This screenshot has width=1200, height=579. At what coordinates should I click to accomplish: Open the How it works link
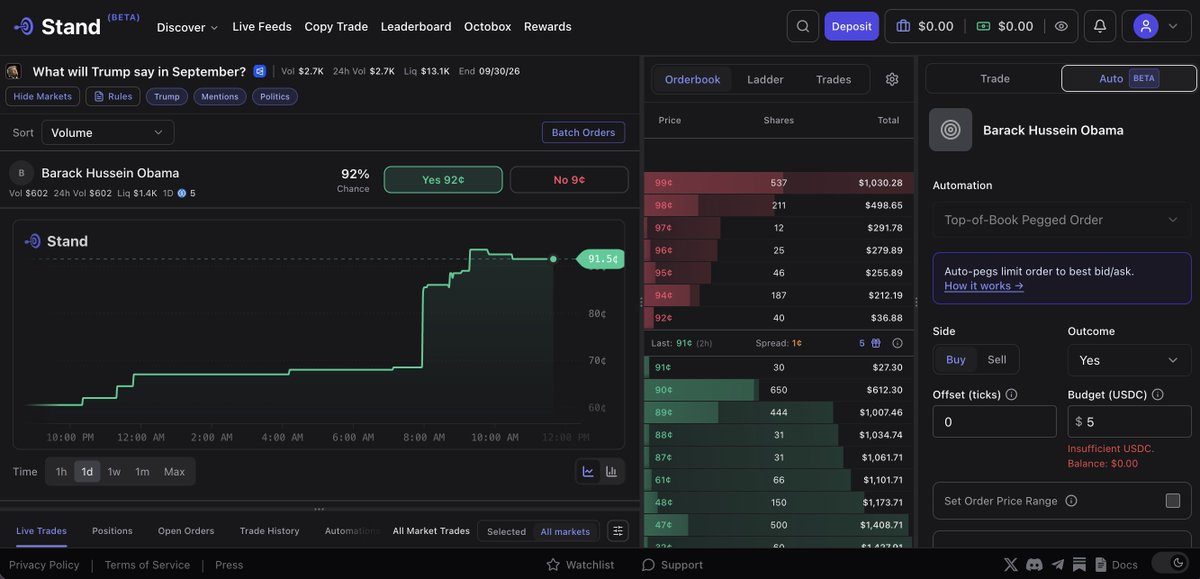pyautogui.click(x=984, y=286)
